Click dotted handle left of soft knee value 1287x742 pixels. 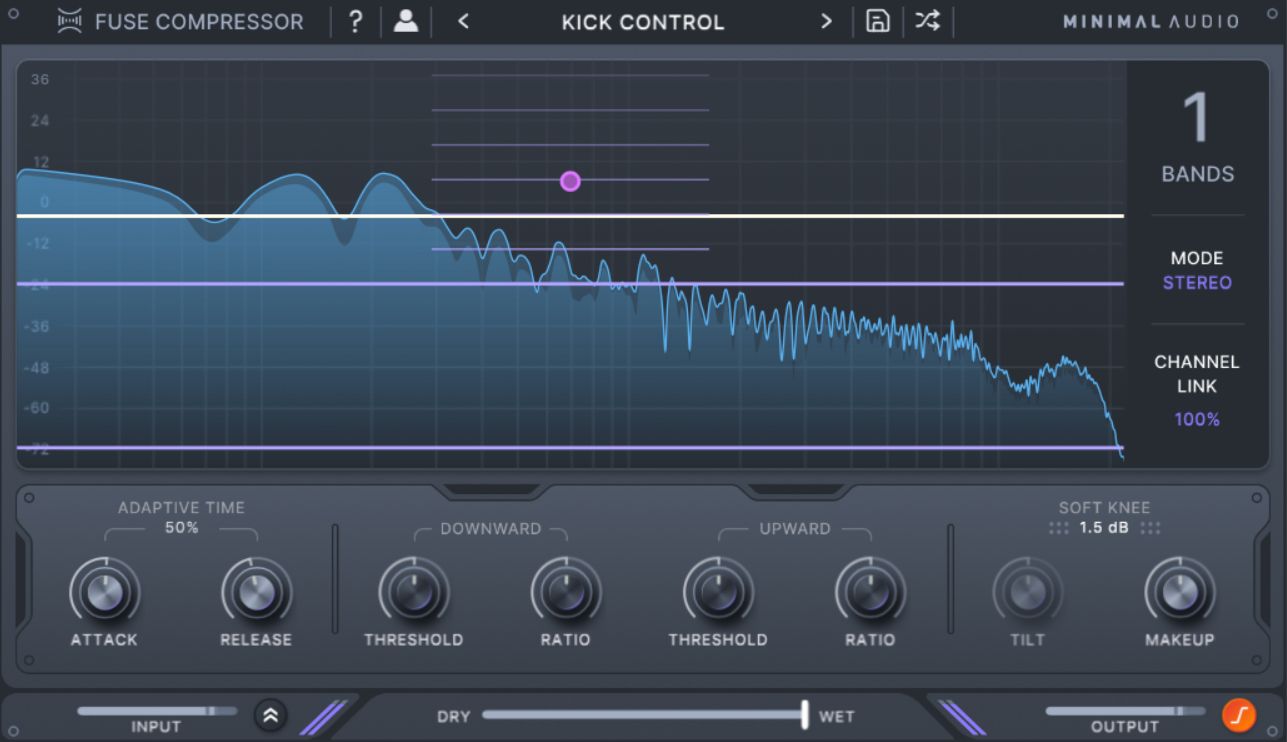pyautogui.click(x=1059, y=528)
